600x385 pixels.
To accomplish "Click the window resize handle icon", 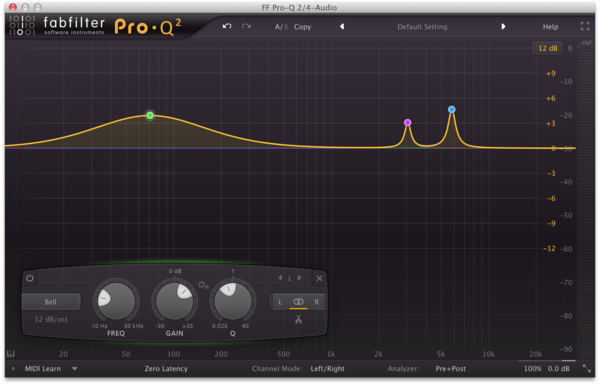I will (x=586, y=369).
